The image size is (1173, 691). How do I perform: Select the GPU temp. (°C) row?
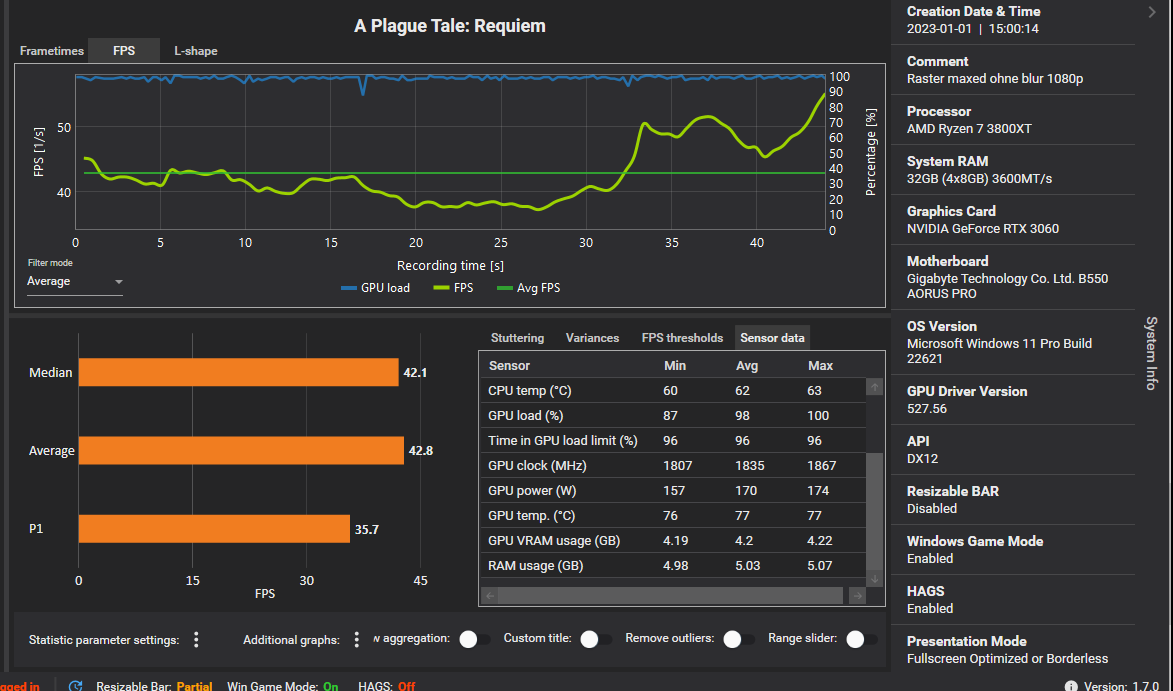point(673,515)
